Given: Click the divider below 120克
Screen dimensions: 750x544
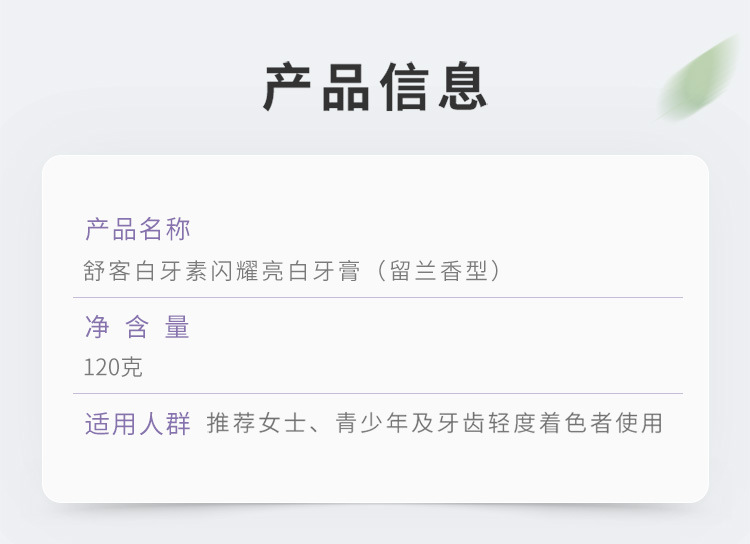Looking at the screenshot, I should pos(378,393).
